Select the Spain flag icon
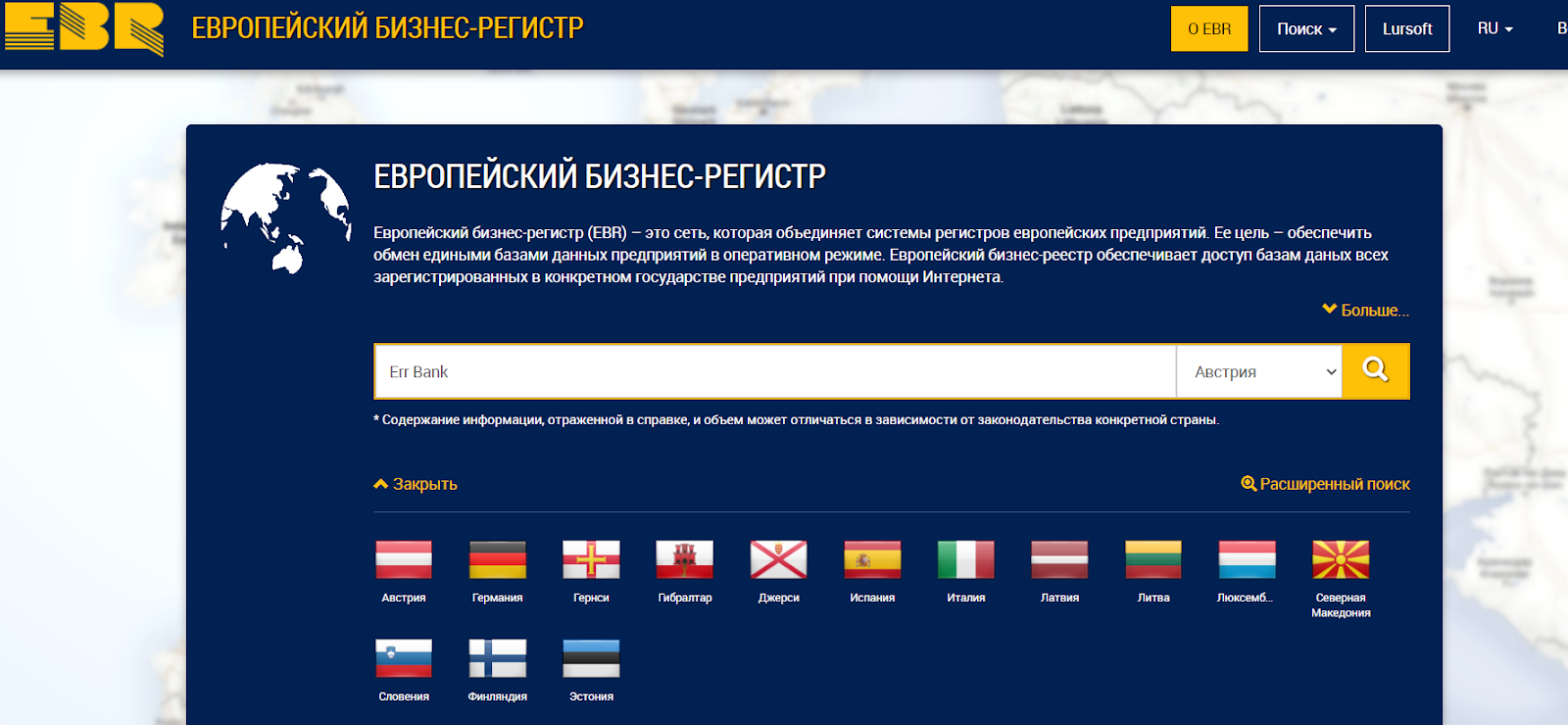The width and height of the screenshot is (1568, 725). click(x=872, y=559)
